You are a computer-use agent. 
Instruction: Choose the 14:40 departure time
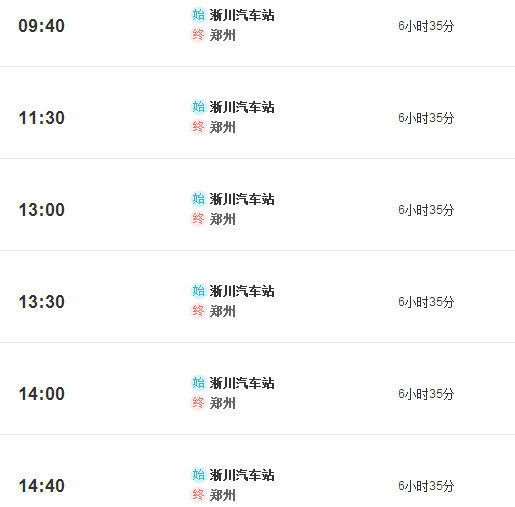point(41,486)
